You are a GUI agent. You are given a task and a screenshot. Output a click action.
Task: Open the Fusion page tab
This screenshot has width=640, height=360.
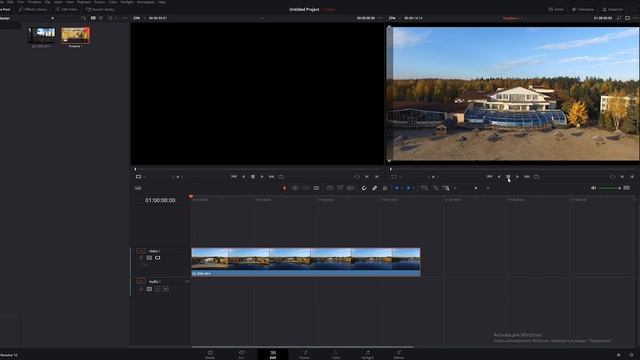pos(304,354)
